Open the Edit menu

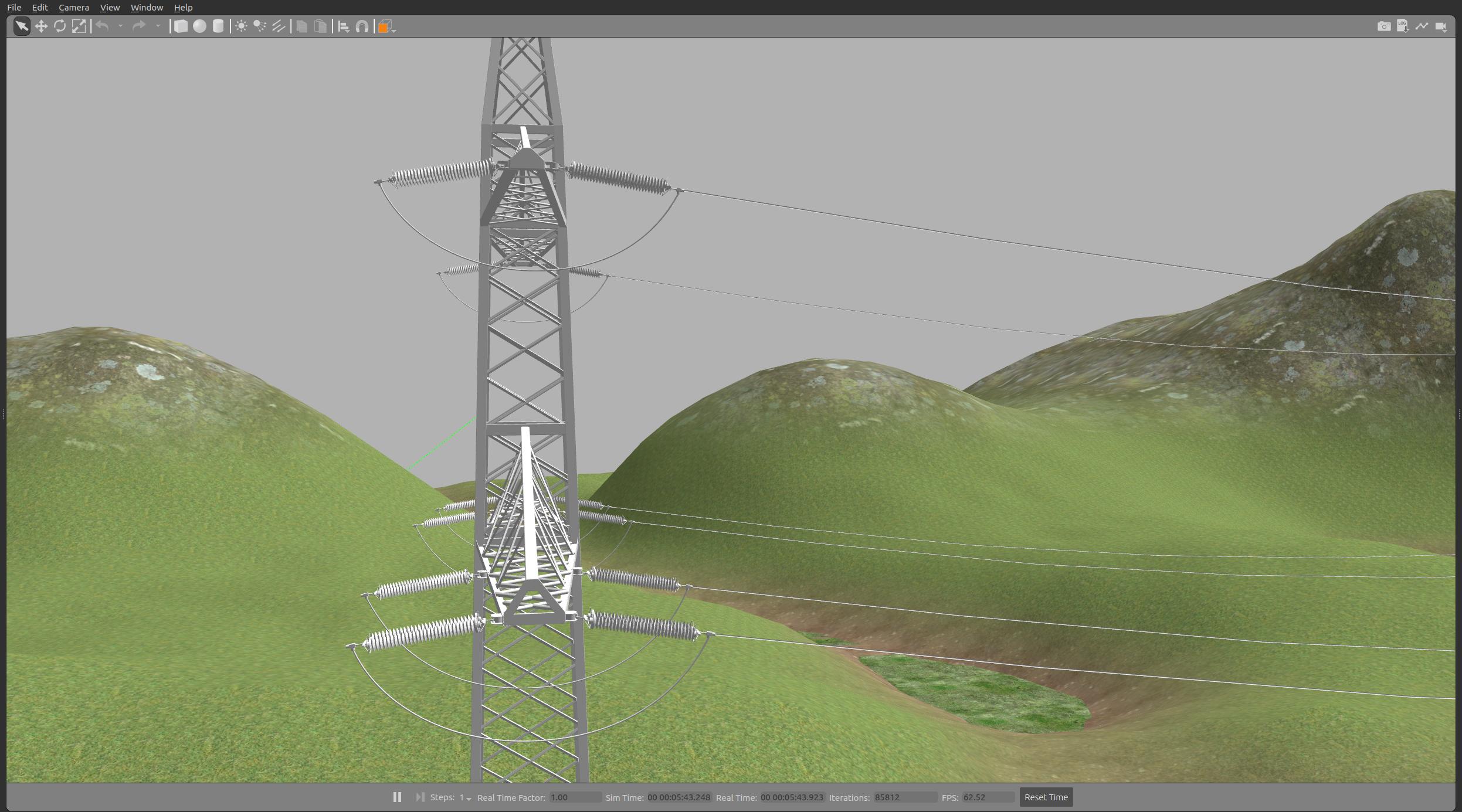point(40,8)
